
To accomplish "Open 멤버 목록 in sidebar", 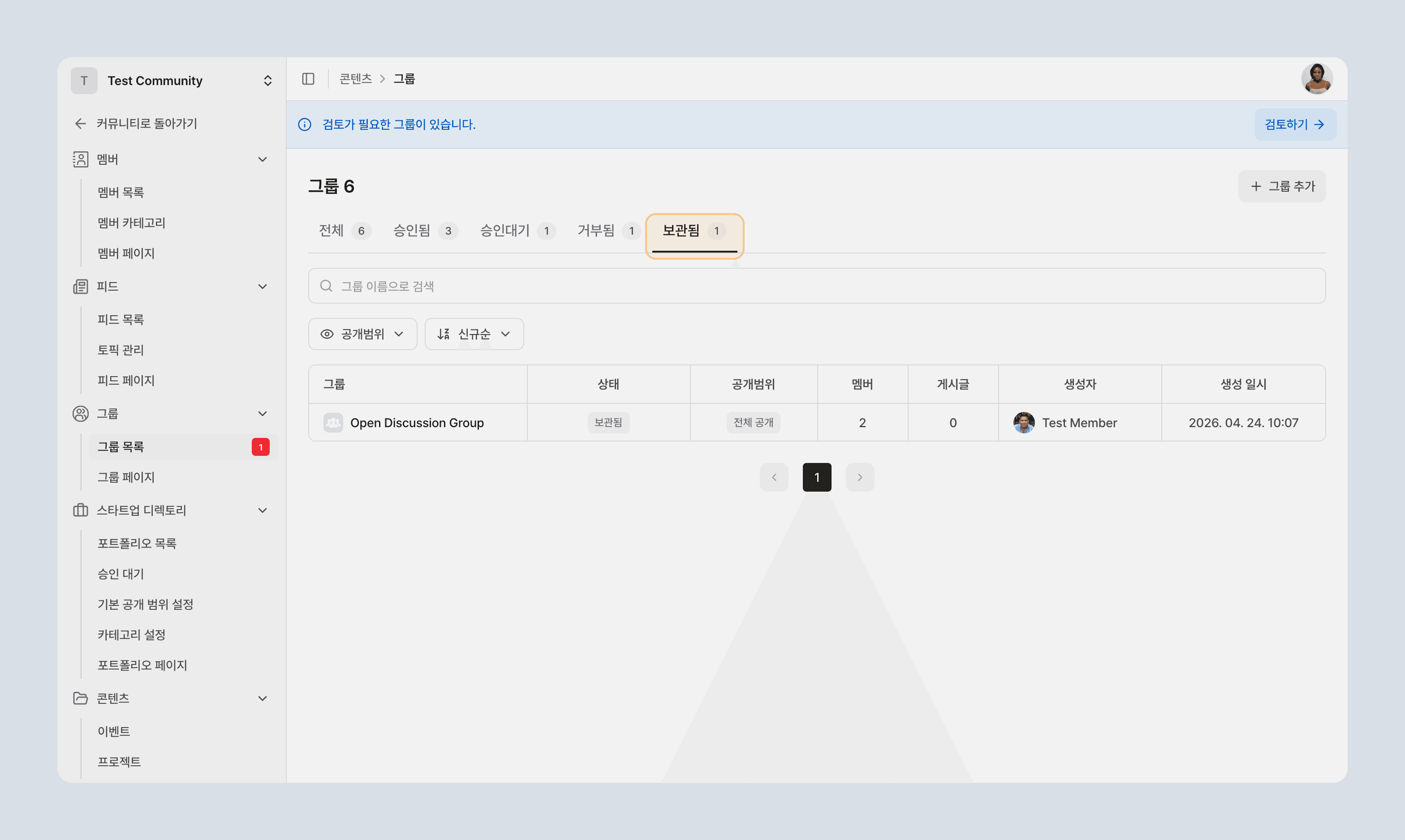I will pos(121,193).
